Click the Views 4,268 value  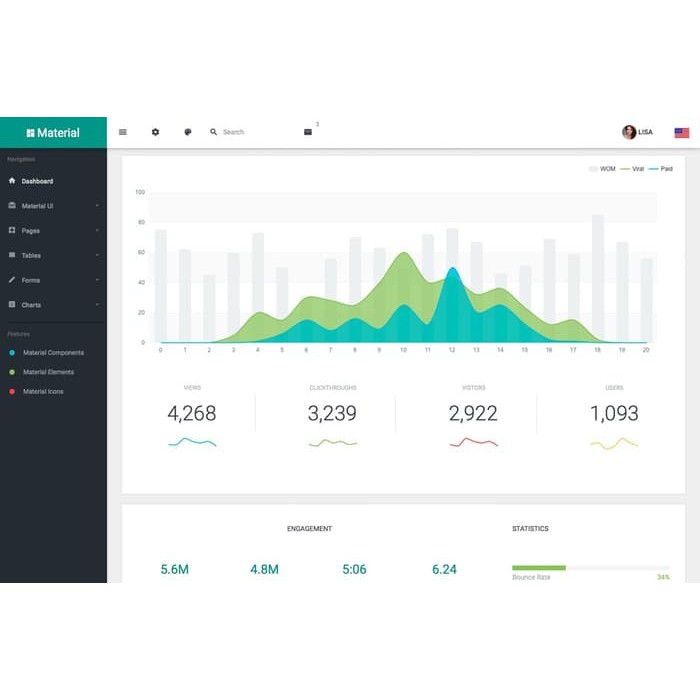pos(192,413)
